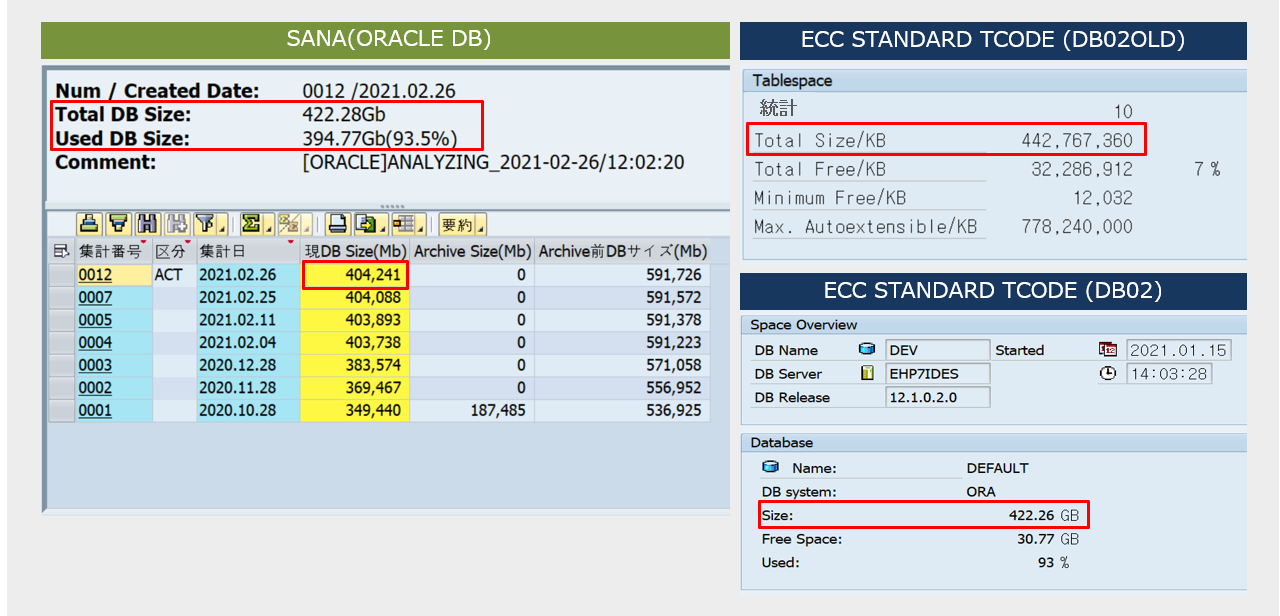Sort the ALV list in ascending order
Image resolution: width=1280 pixels, height=616 pixels.
[89, 223]
